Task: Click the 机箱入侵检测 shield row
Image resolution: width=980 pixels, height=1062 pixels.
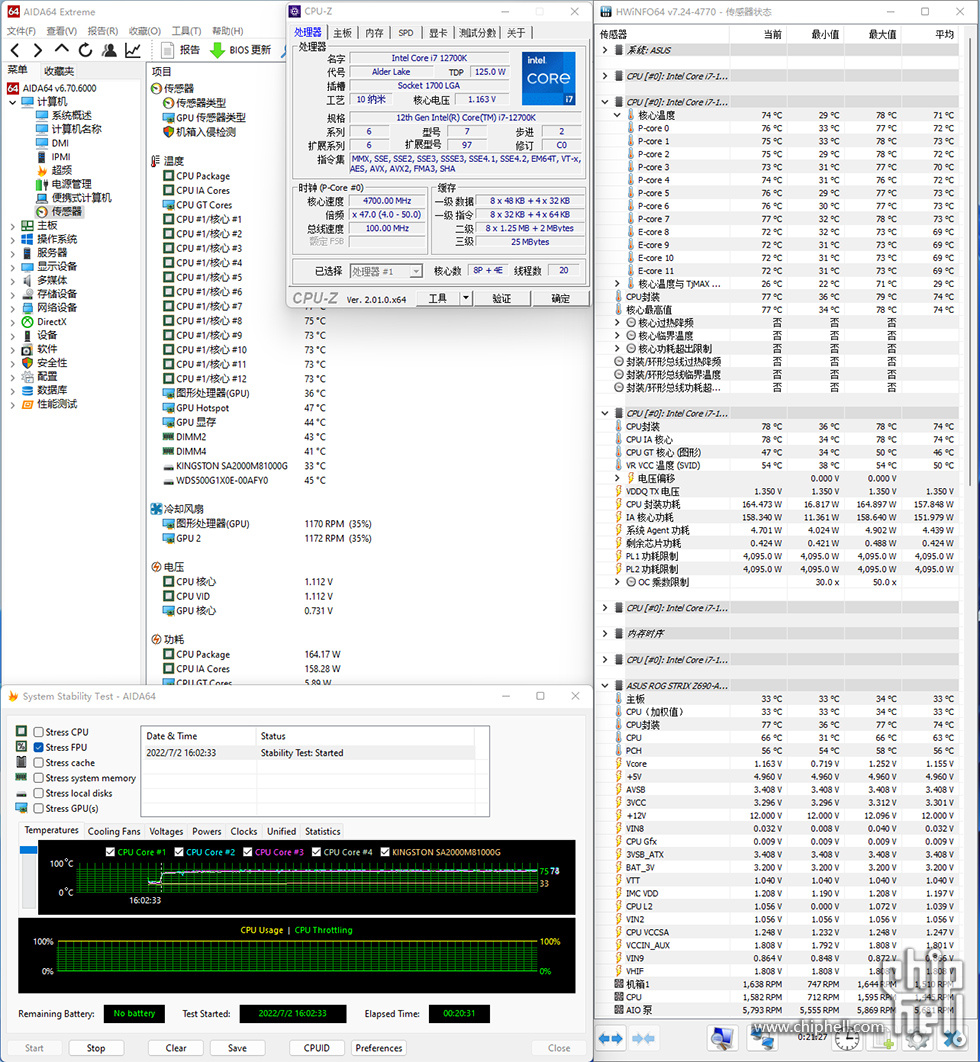Action: [200, 132]
